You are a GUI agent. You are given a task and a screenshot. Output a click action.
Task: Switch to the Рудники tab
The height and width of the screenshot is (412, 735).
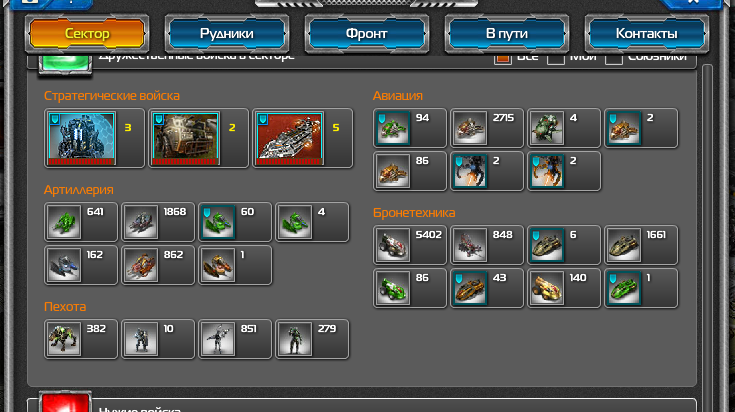[227, 34]
